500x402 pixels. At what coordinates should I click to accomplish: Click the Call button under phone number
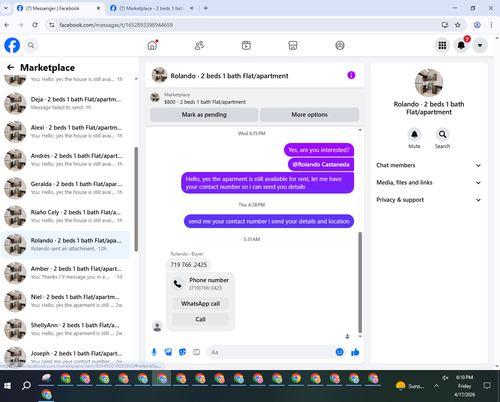(200, 319)
